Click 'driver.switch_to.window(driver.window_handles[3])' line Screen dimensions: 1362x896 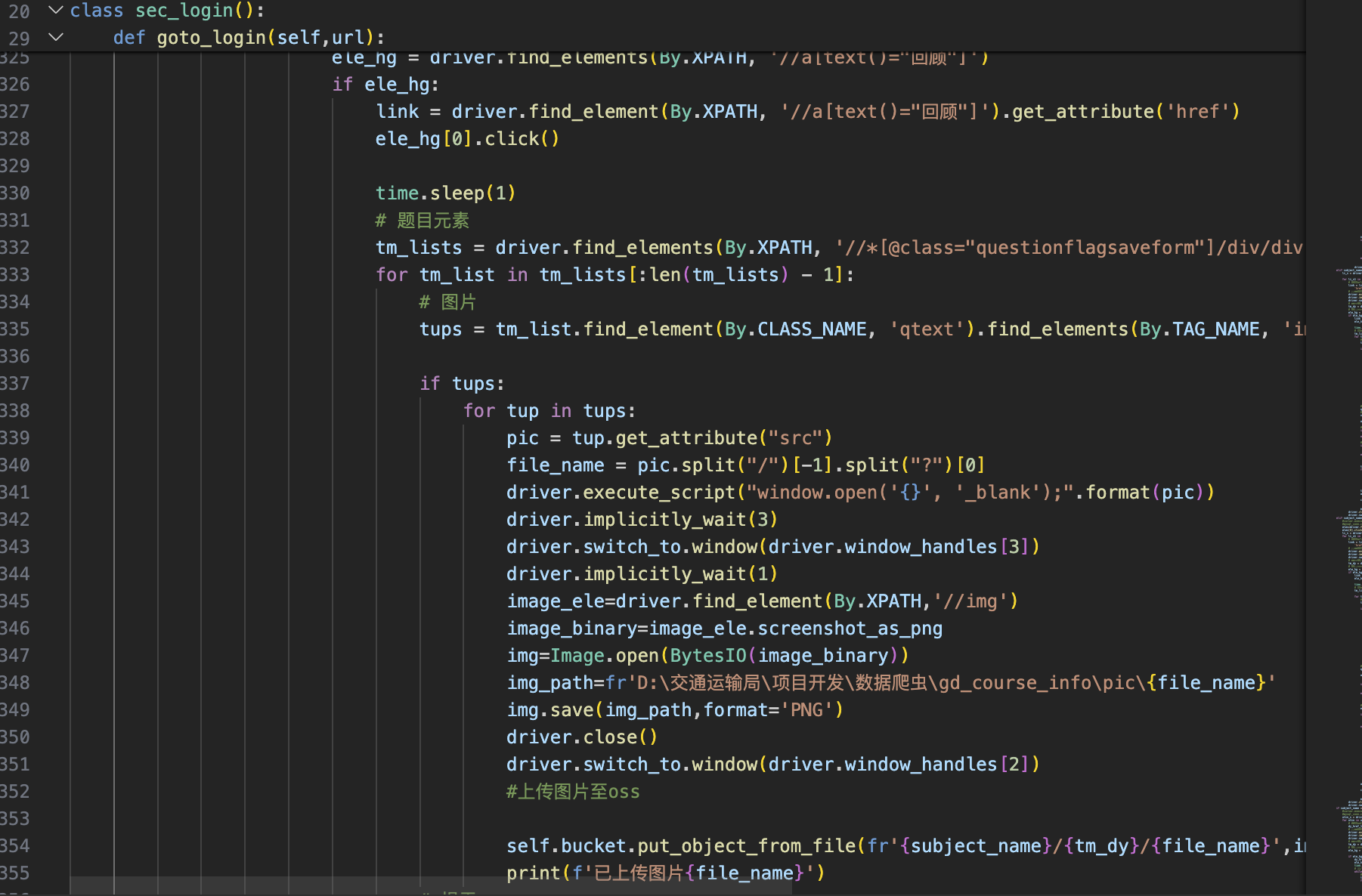(x=772, y=547)
